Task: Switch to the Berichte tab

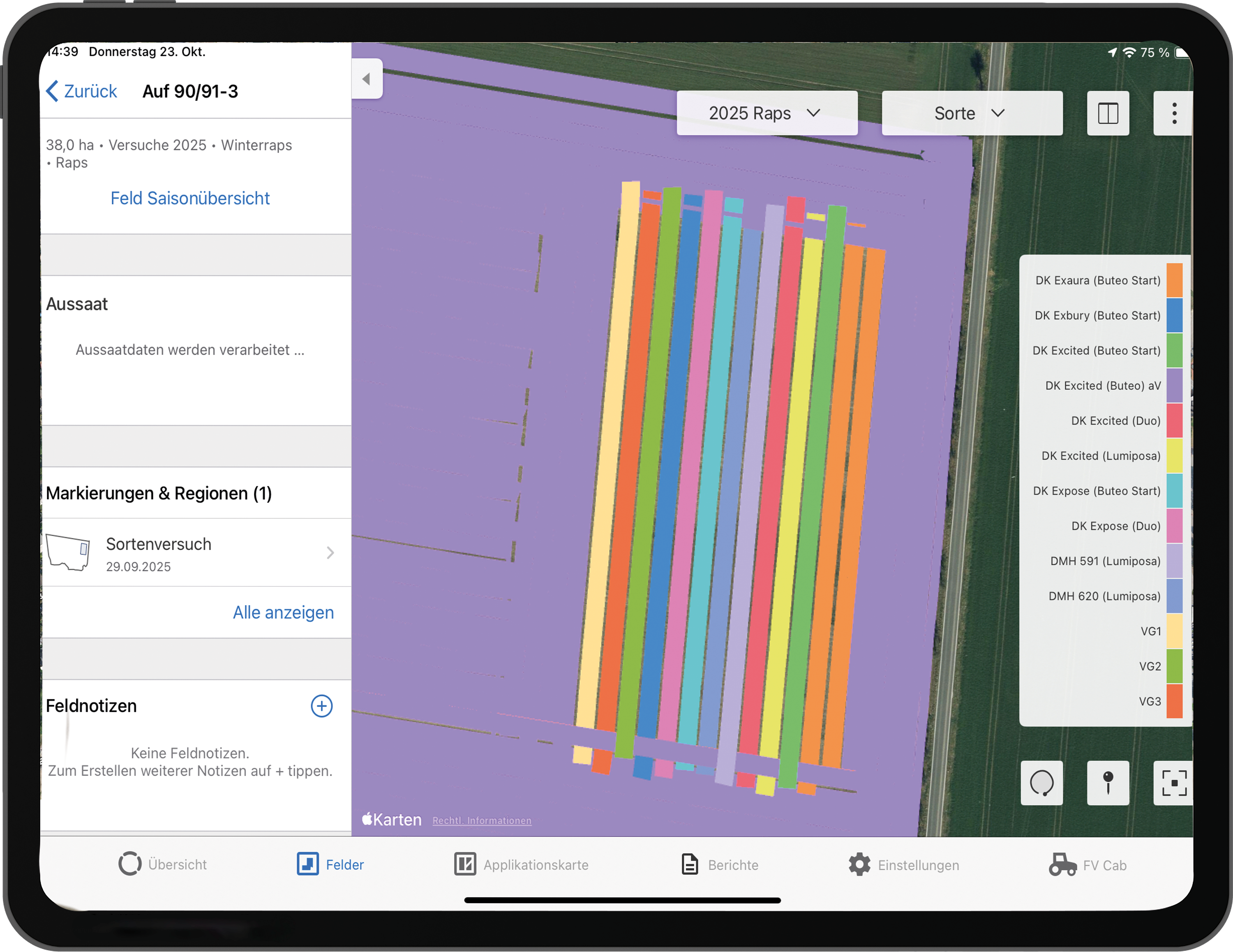Action: [x=720, y=864]
